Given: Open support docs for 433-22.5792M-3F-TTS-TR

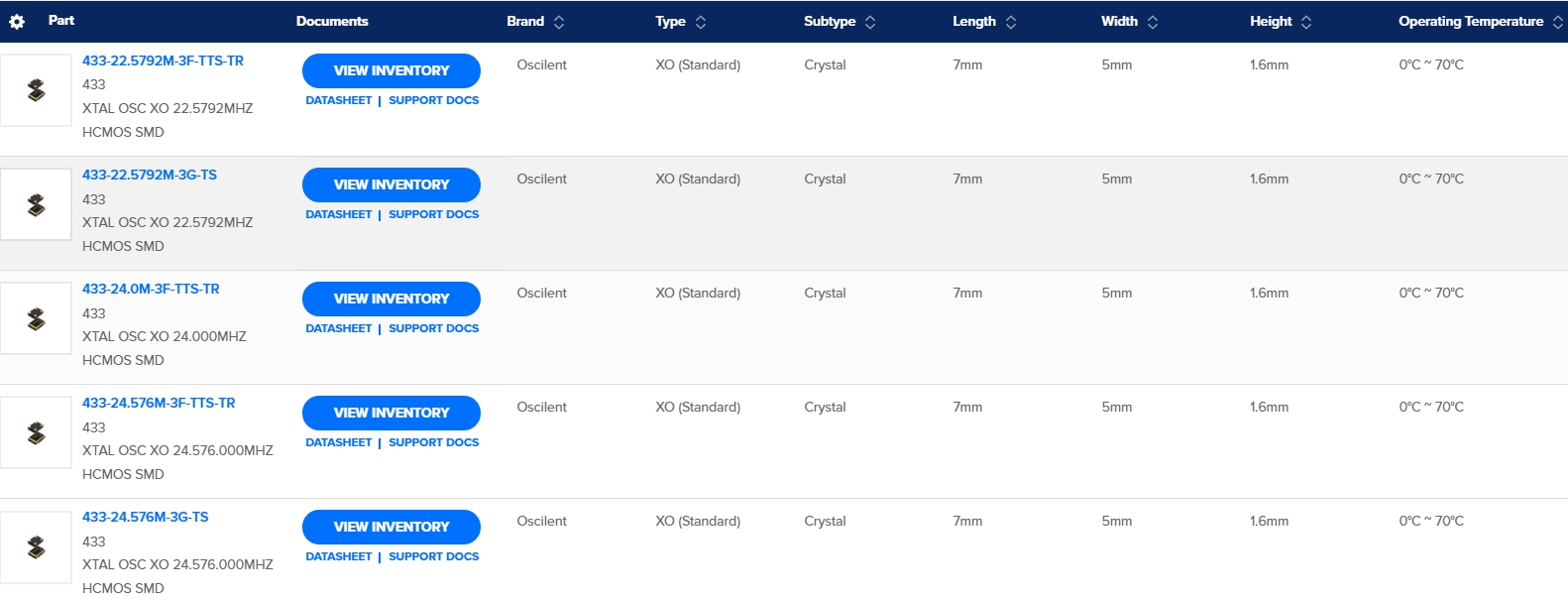Looking at the screenshot, I should [433, 100].
